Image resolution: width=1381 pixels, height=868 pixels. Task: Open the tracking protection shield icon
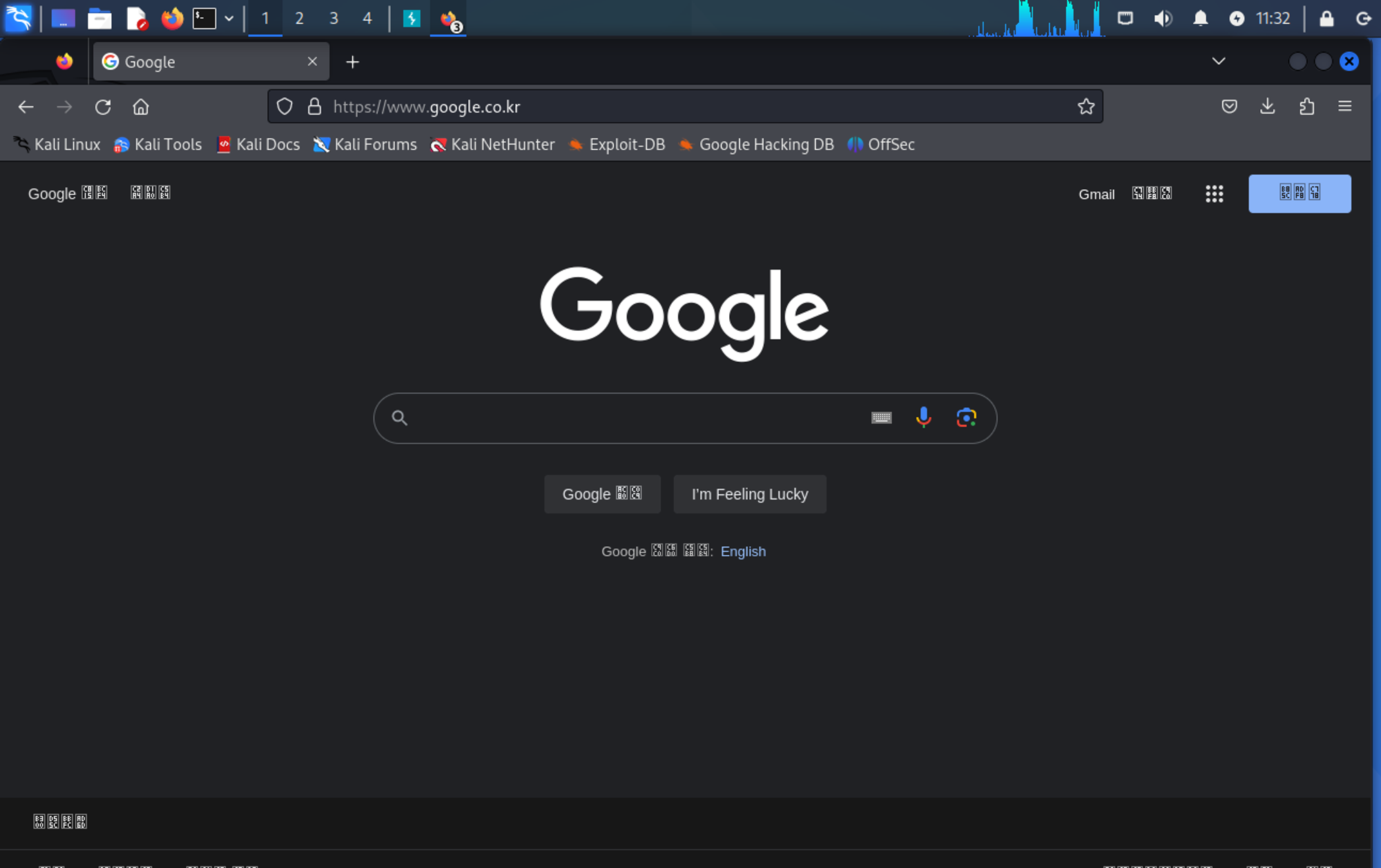click(284, 106)
